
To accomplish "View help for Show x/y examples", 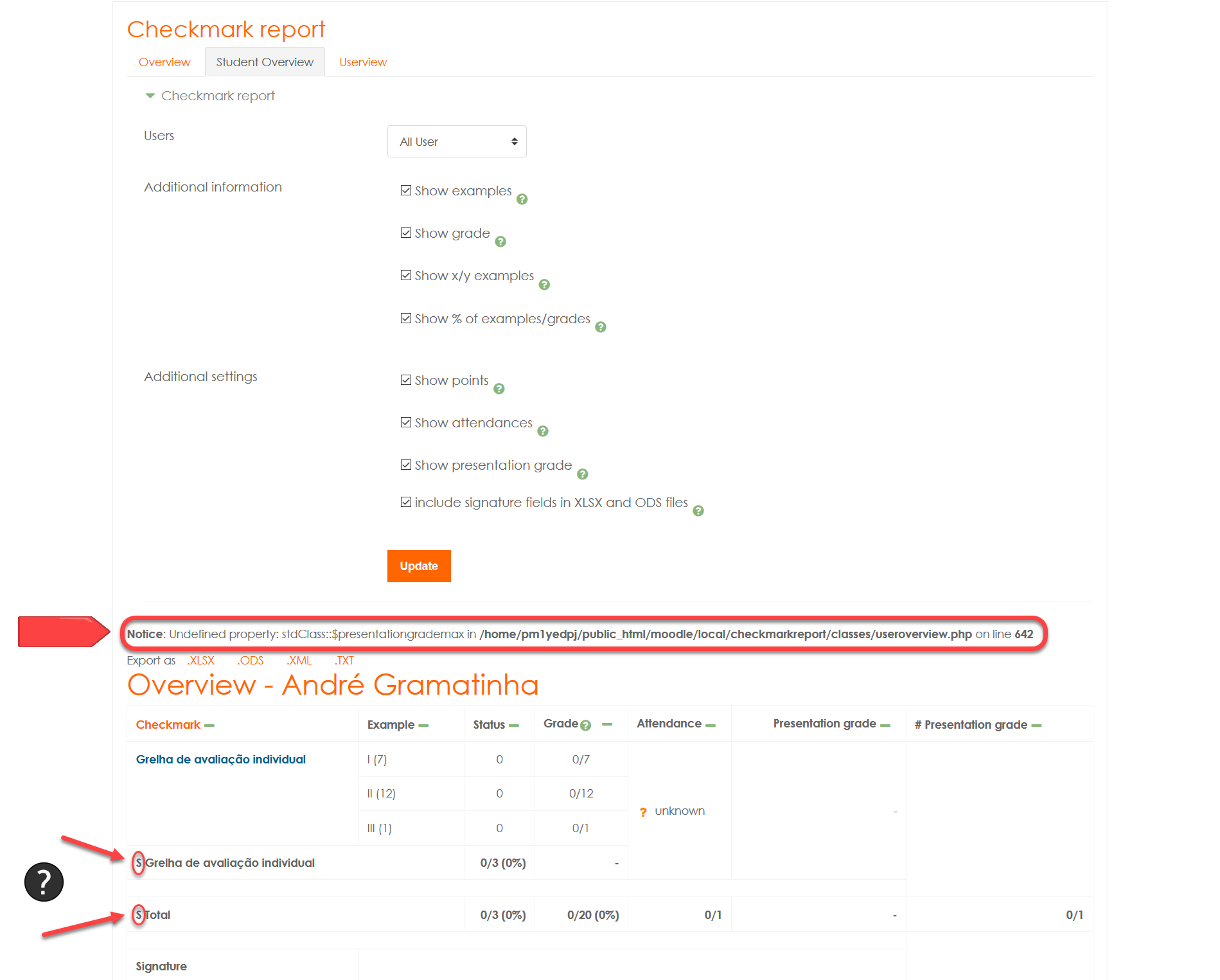I will pyautogui.click(x=544, y=284).
